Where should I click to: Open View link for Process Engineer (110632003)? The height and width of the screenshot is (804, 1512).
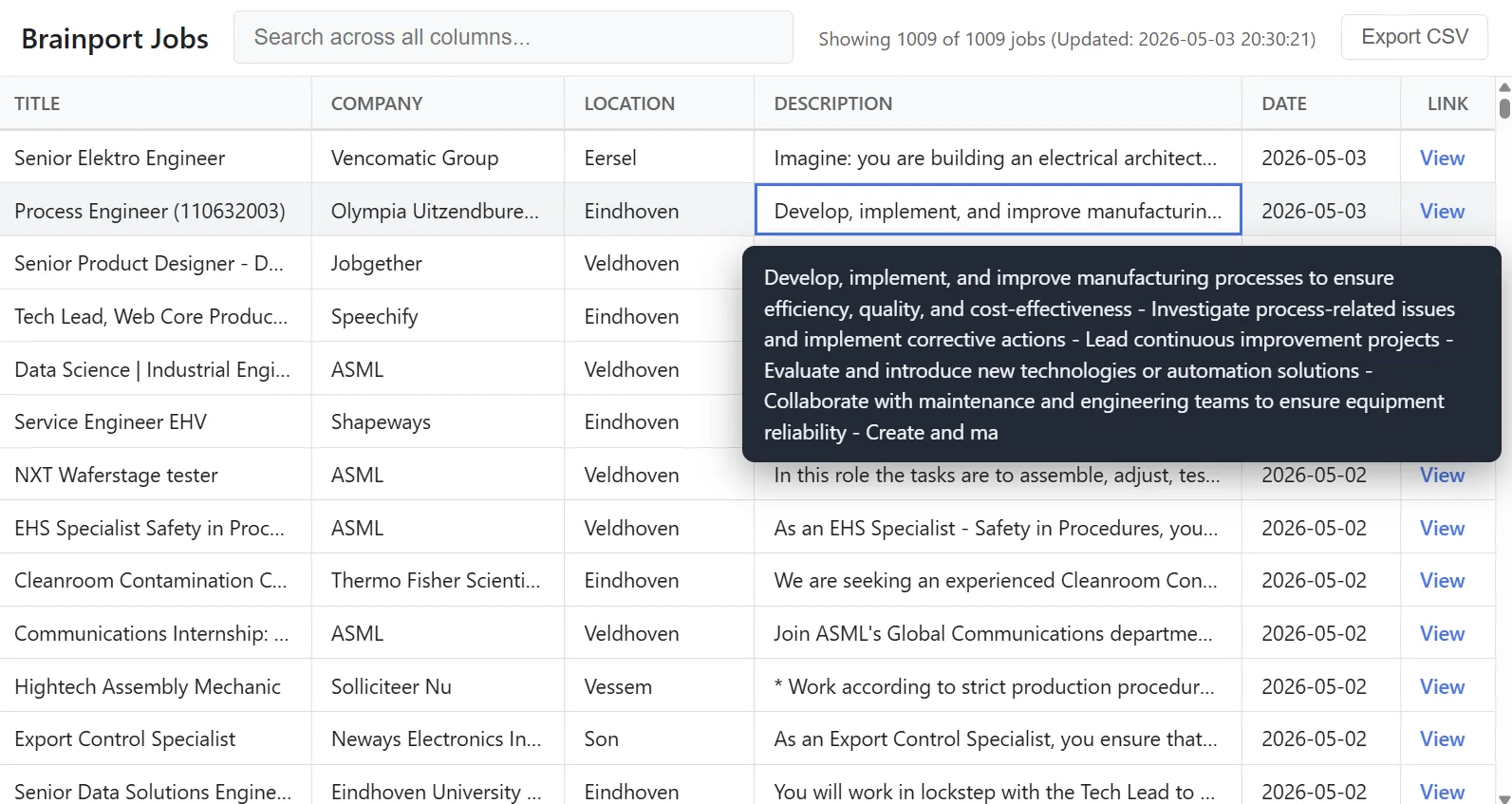pyautogui.click(x=1442, y=211)
